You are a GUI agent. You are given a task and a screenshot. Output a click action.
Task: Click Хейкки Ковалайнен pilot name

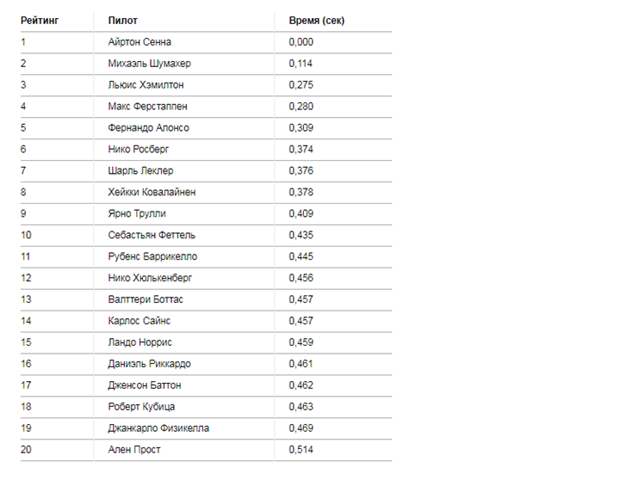(152, 192)
